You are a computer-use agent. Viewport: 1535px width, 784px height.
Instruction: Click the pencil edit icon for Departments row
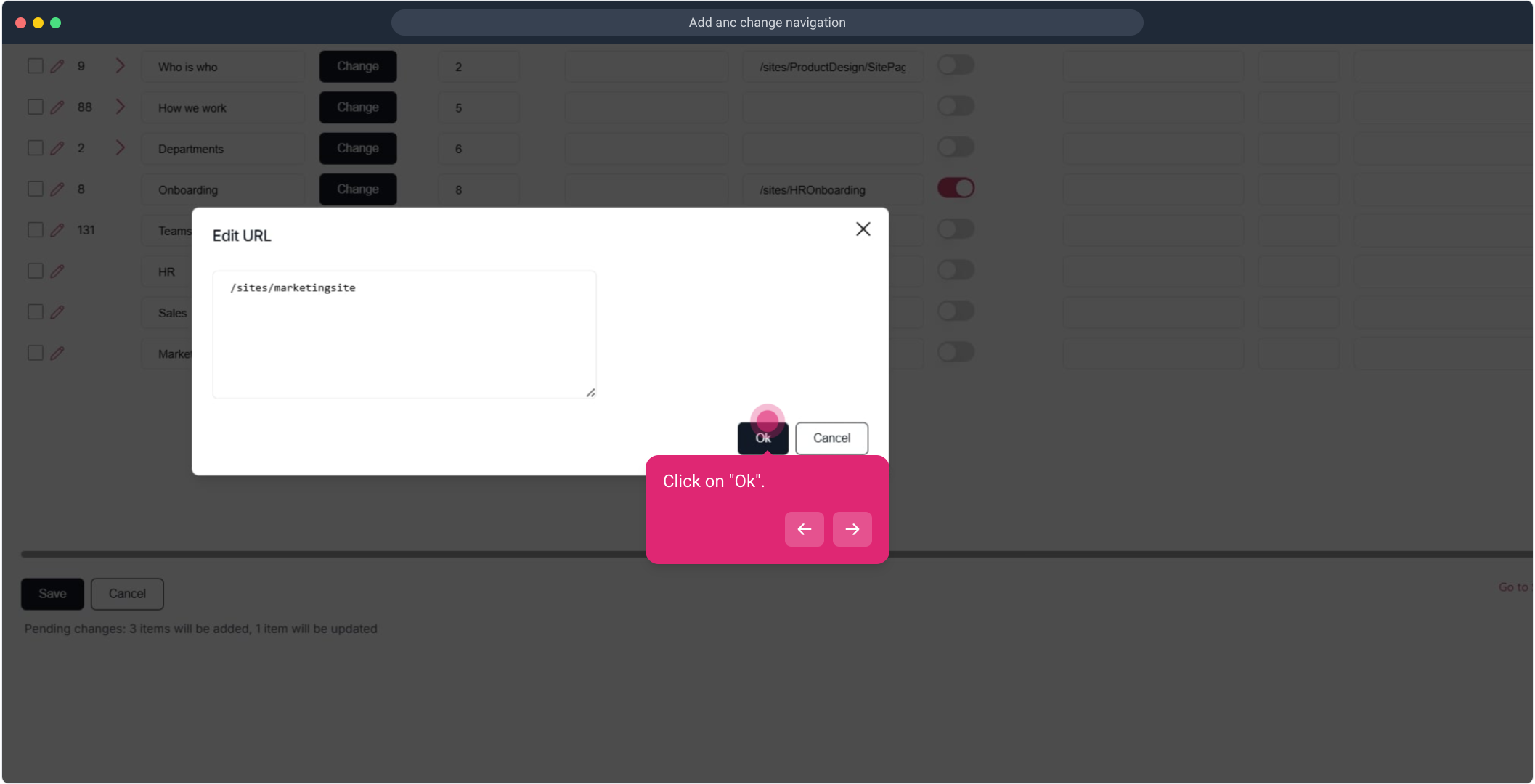57,148
